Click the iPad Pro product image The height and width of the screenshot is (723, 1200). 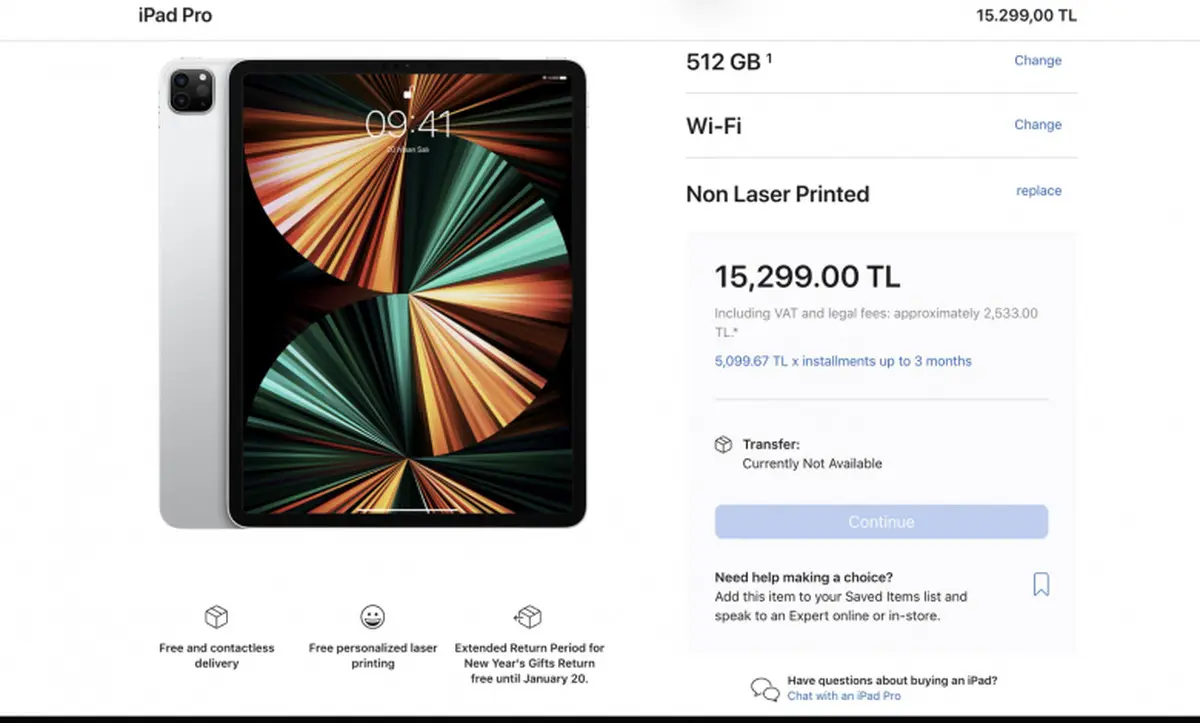pos(373,293)
